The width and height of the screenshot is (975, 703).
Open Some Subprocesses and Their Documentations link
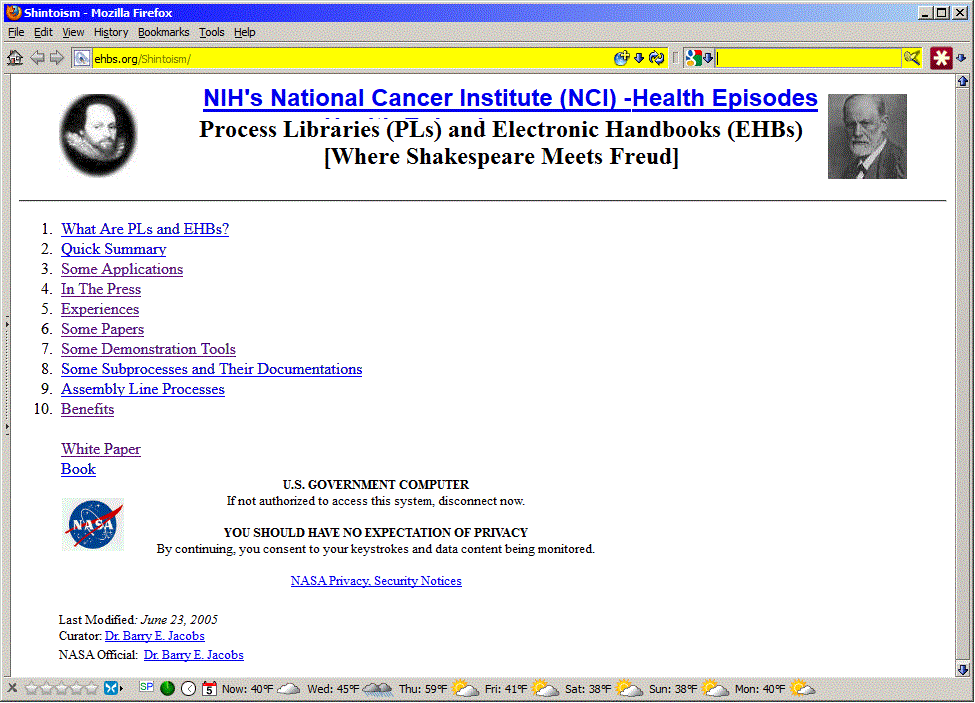(211, 369)
